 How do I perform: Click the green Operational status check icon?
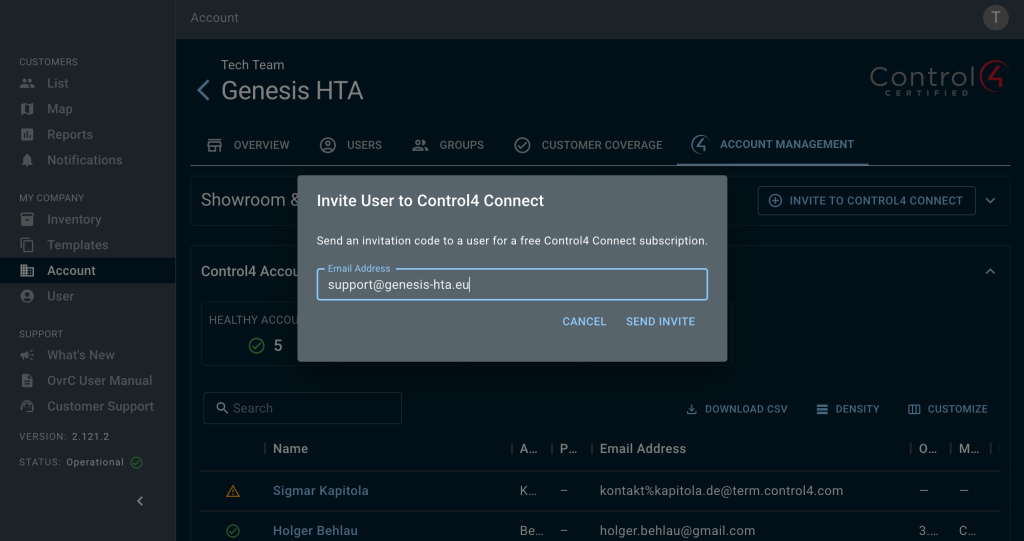(136, 462)
